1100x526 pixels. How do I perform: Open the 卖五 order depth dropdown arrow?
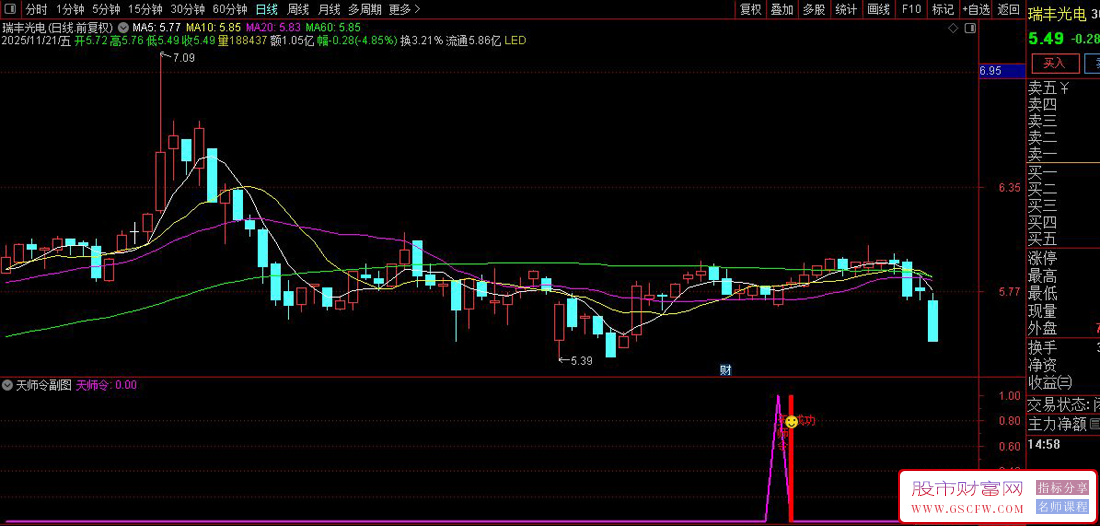pos(1064,88)
